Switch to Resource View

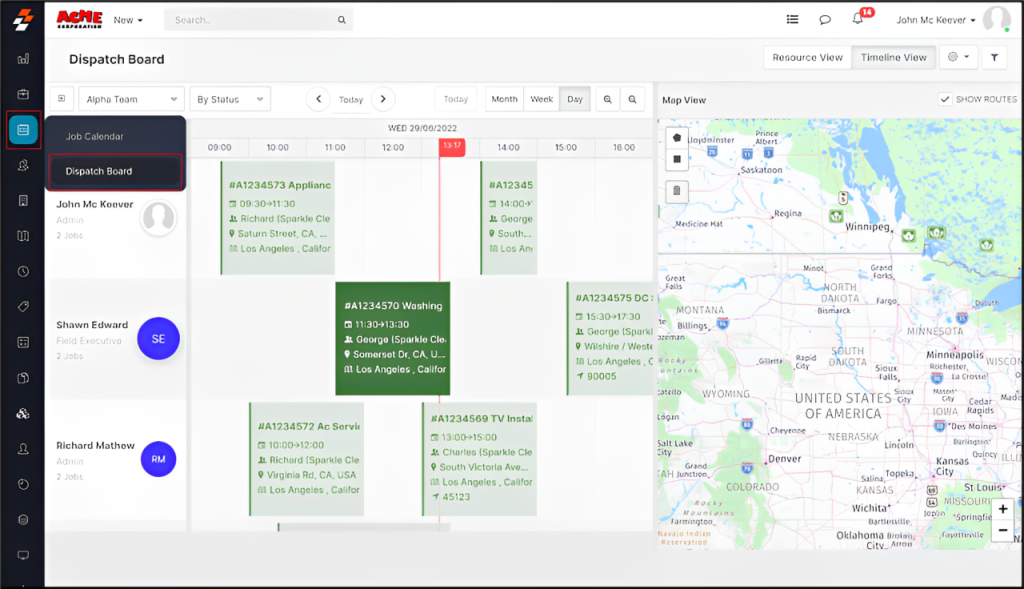[x=807, y=57]
